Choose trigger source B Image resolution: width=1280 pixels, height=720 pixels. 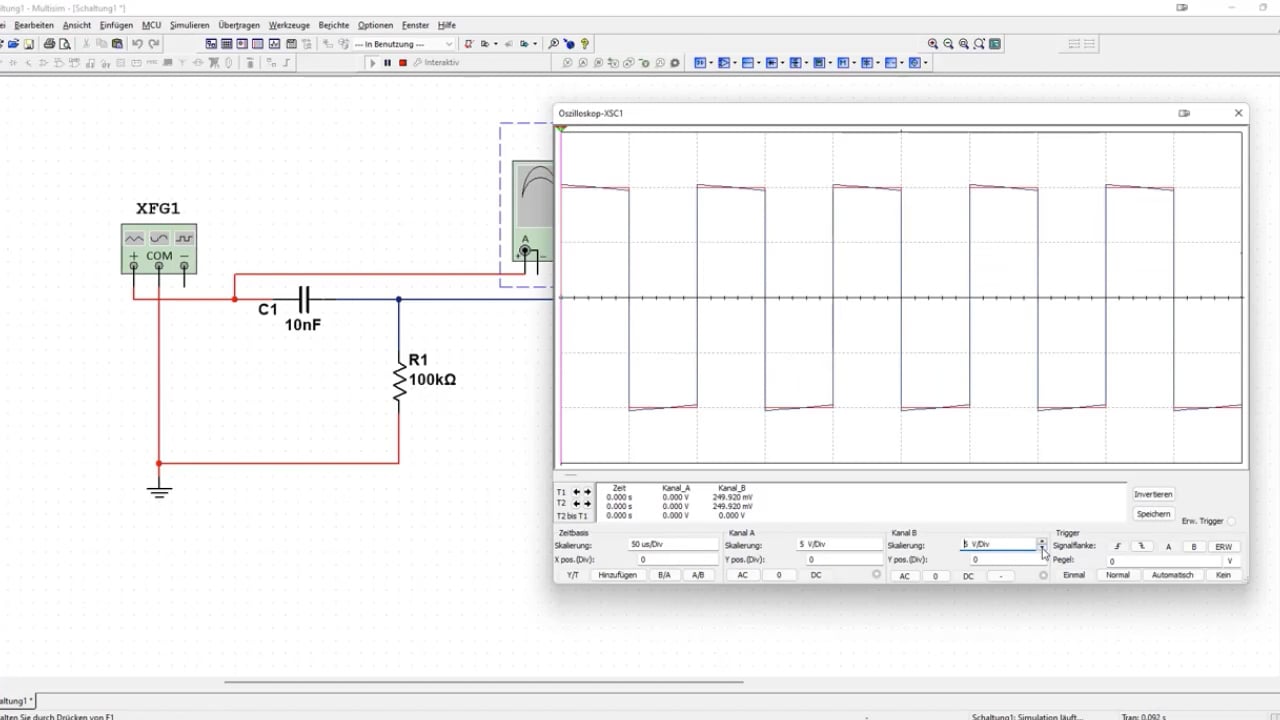pyautogui.click(x=1193, y=547)
